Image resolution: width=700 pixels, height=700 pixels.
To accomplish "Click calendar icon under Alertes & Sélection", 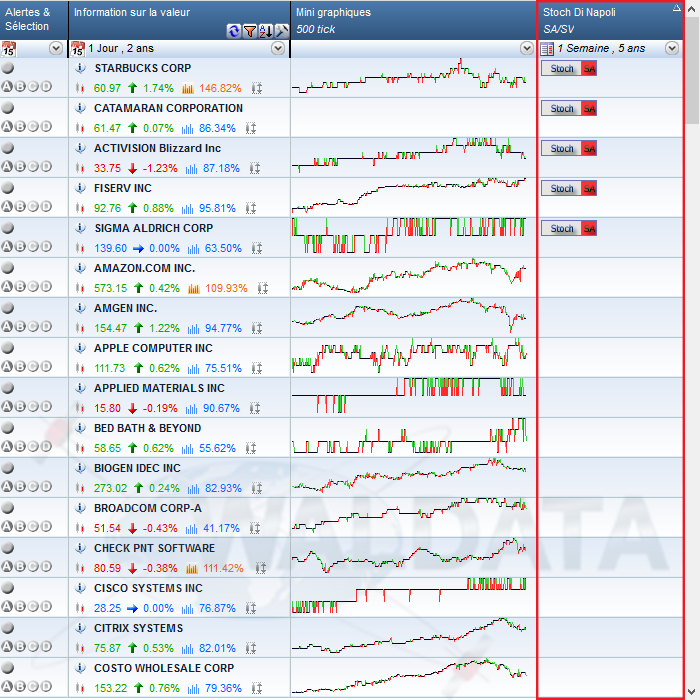I will [x=8, y=49].
